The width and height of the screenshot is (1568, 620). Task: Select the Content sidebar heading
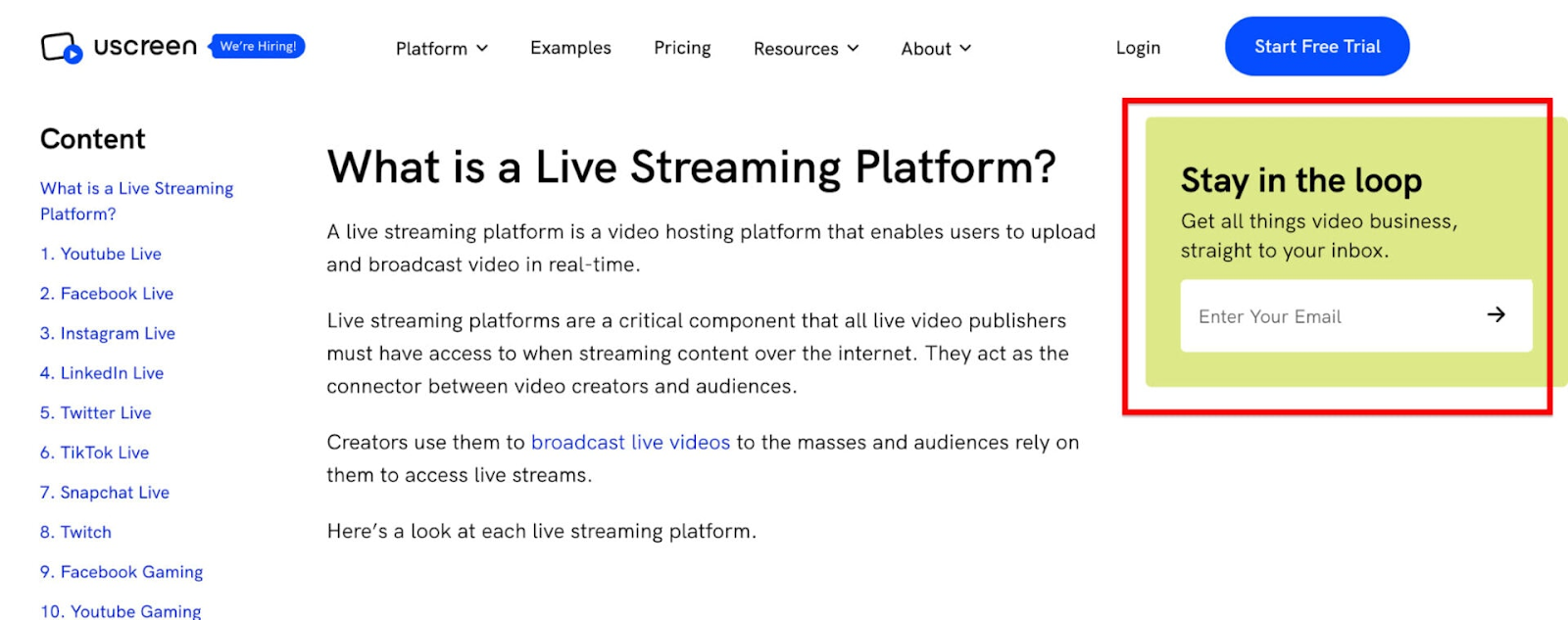93,139
